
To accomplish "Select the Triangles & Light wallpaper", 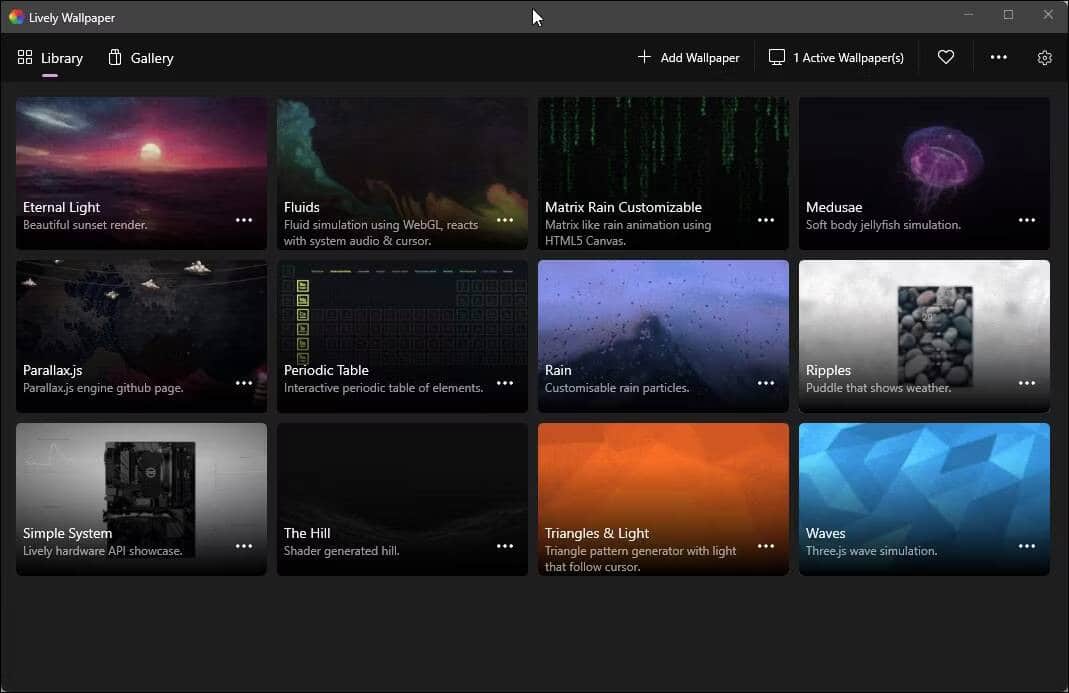I will [662, 480].
